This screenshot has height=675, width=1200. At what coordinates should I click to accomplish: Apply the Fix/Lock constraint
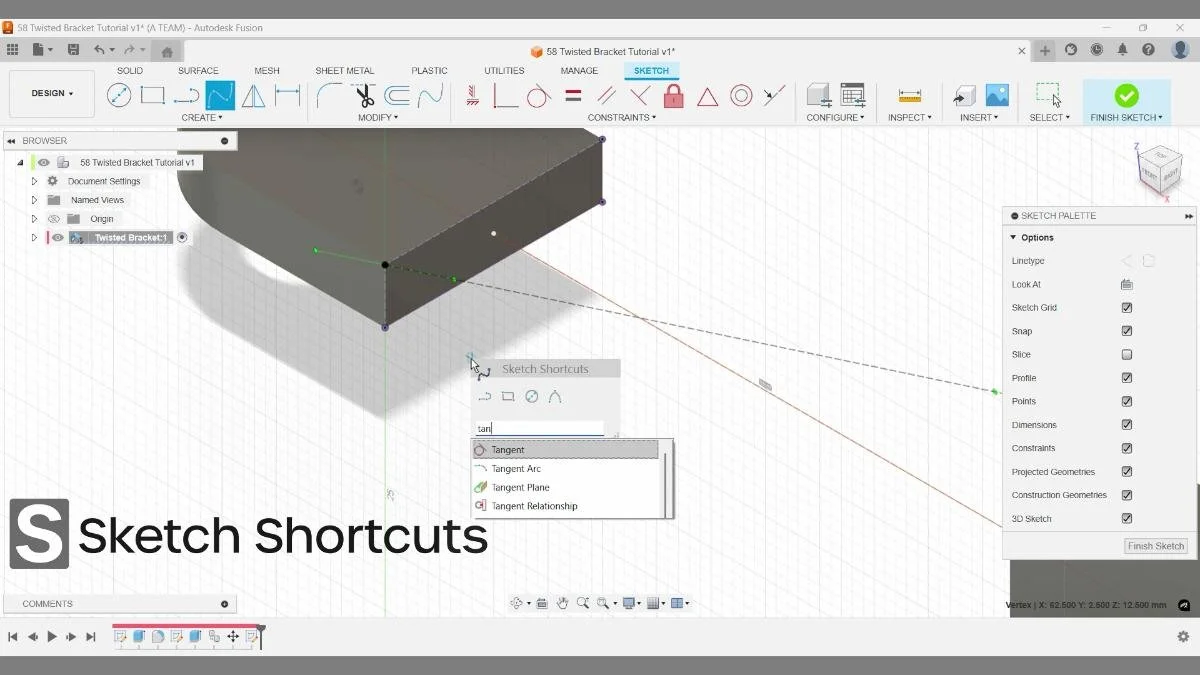pyautogui.click(x=674, y=95)
